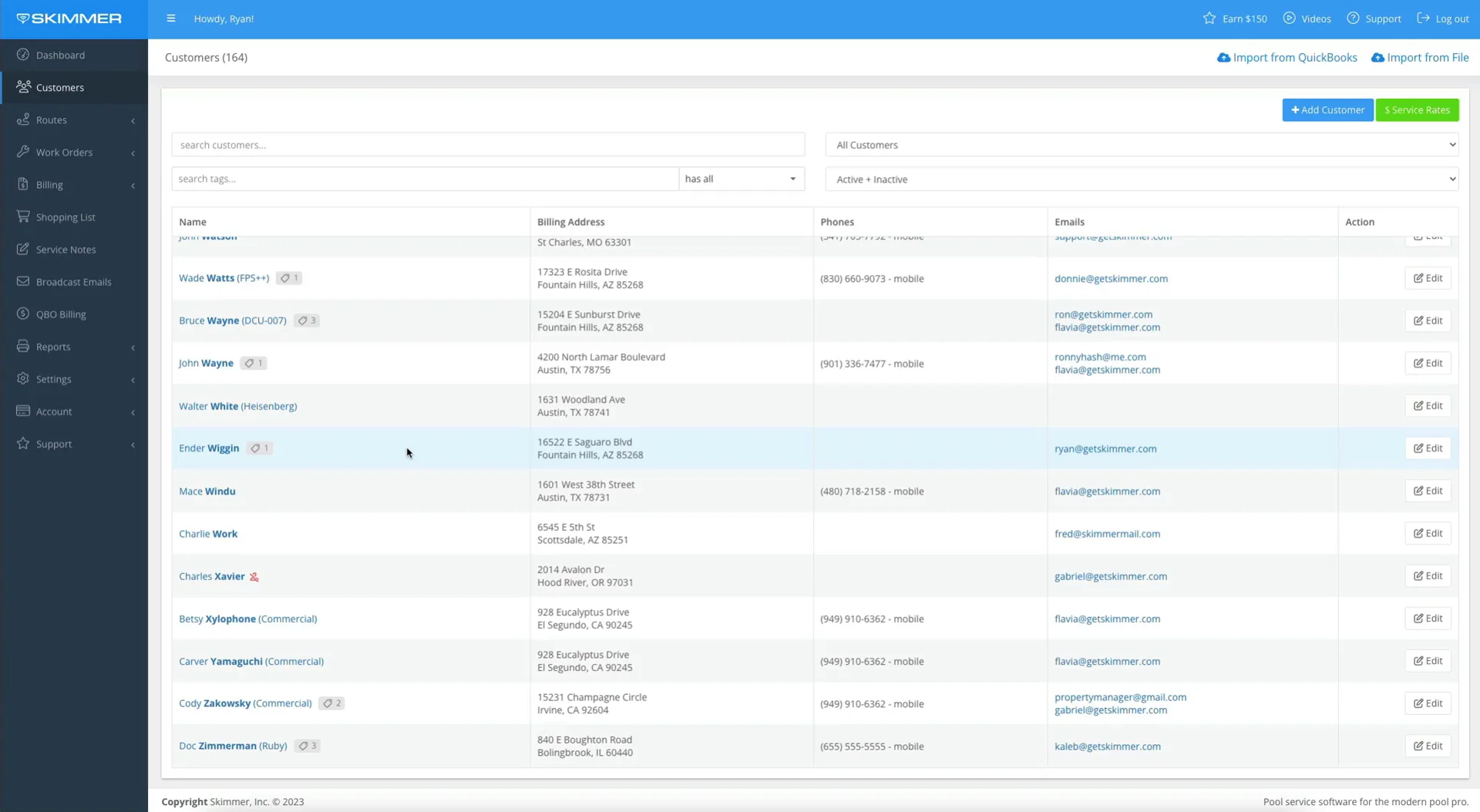Image resolution: width=1480 pixels, height=812 pixels.
Task: Click the Routes sidebar icon
Action: click(23, 119)
